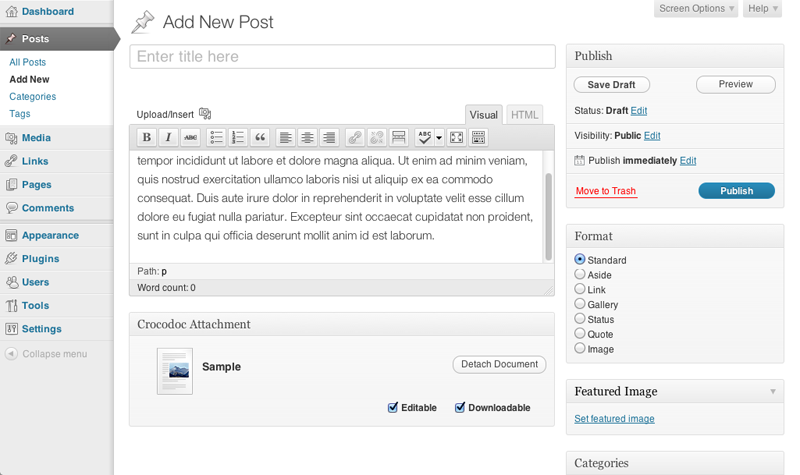This screenshot has width=800, height=475.
Task: Click the Upload/Insert media icon
Action: tap(205, 114)
